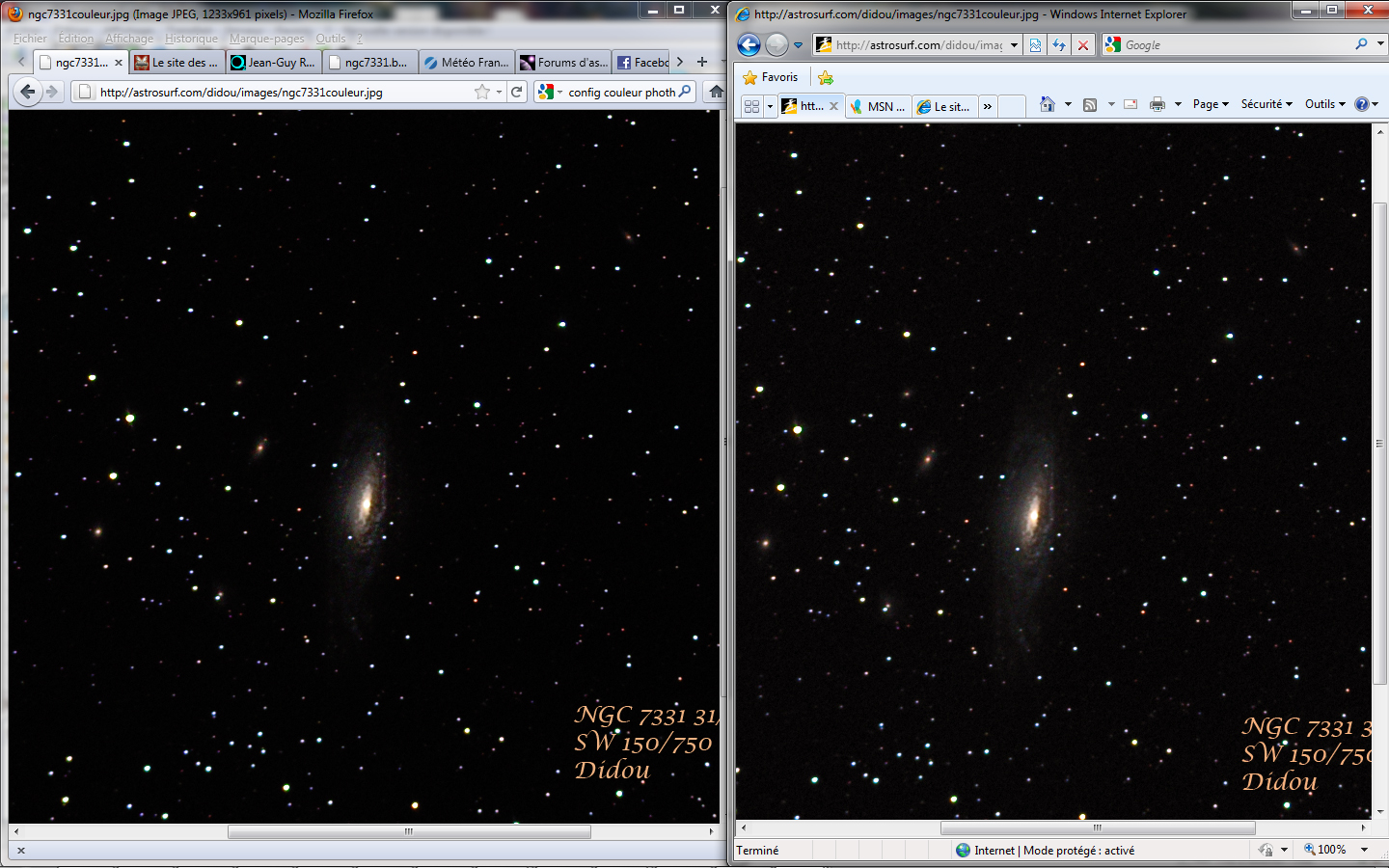Close the current Internet Explorer tab
Screen dimensions: 1389x868
pyautogui.click(x=834, y=106)
